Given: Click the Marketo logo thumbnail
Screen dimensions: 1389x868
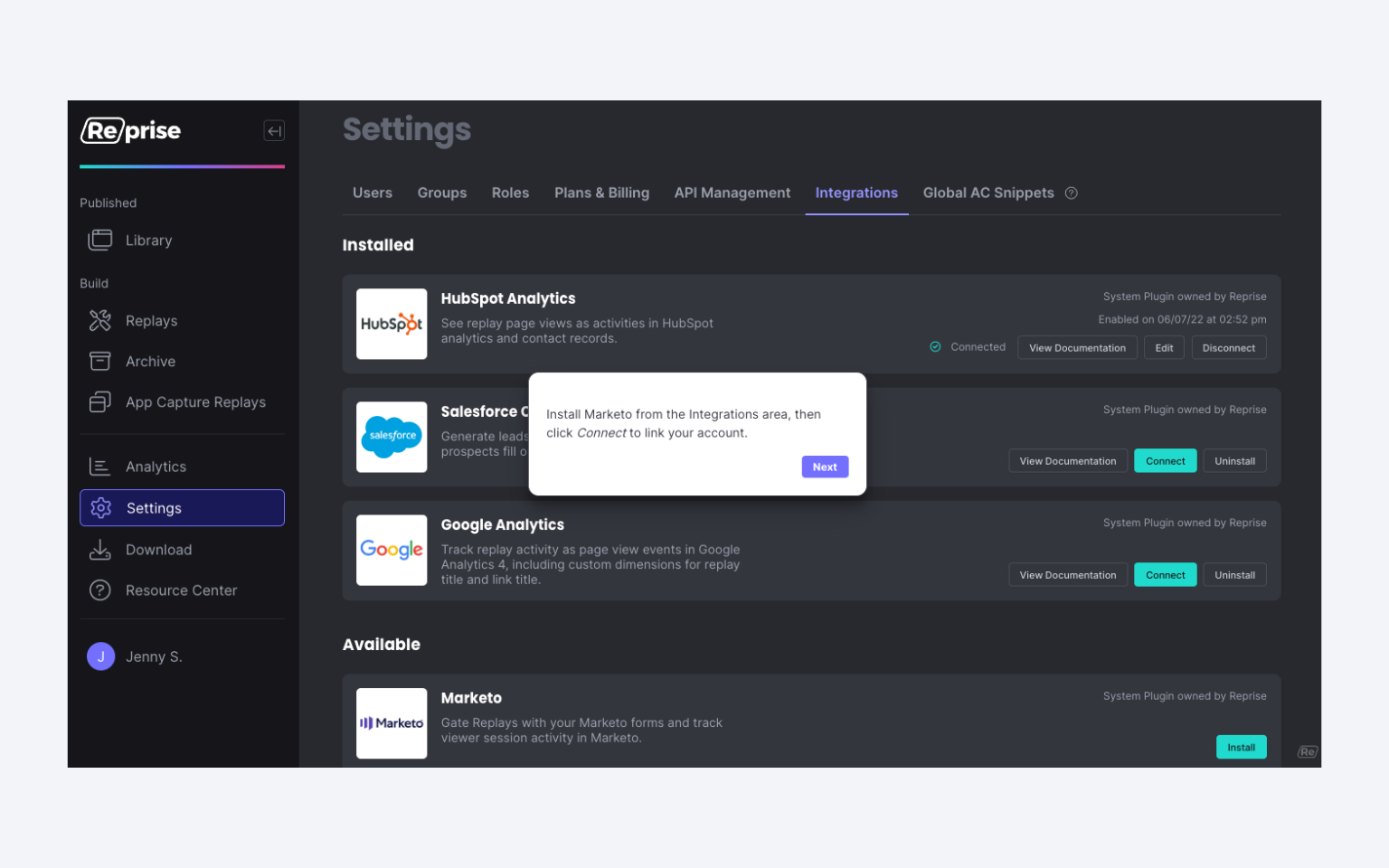Looking at the screenshot, I should (x=392, y=723).
